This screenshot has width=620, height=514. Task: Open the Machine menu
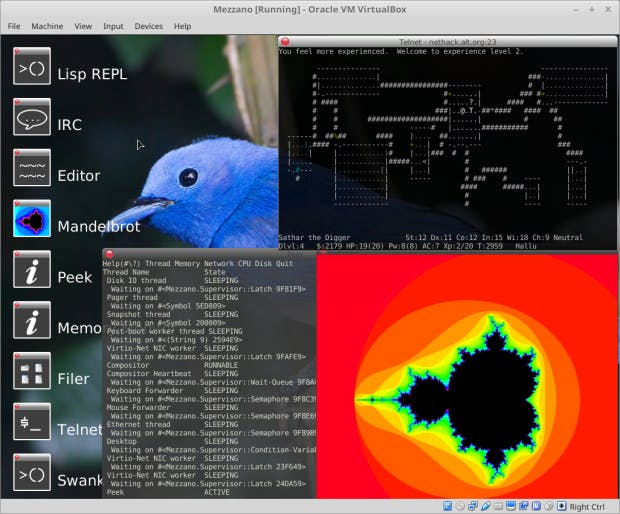pos(47,26)
